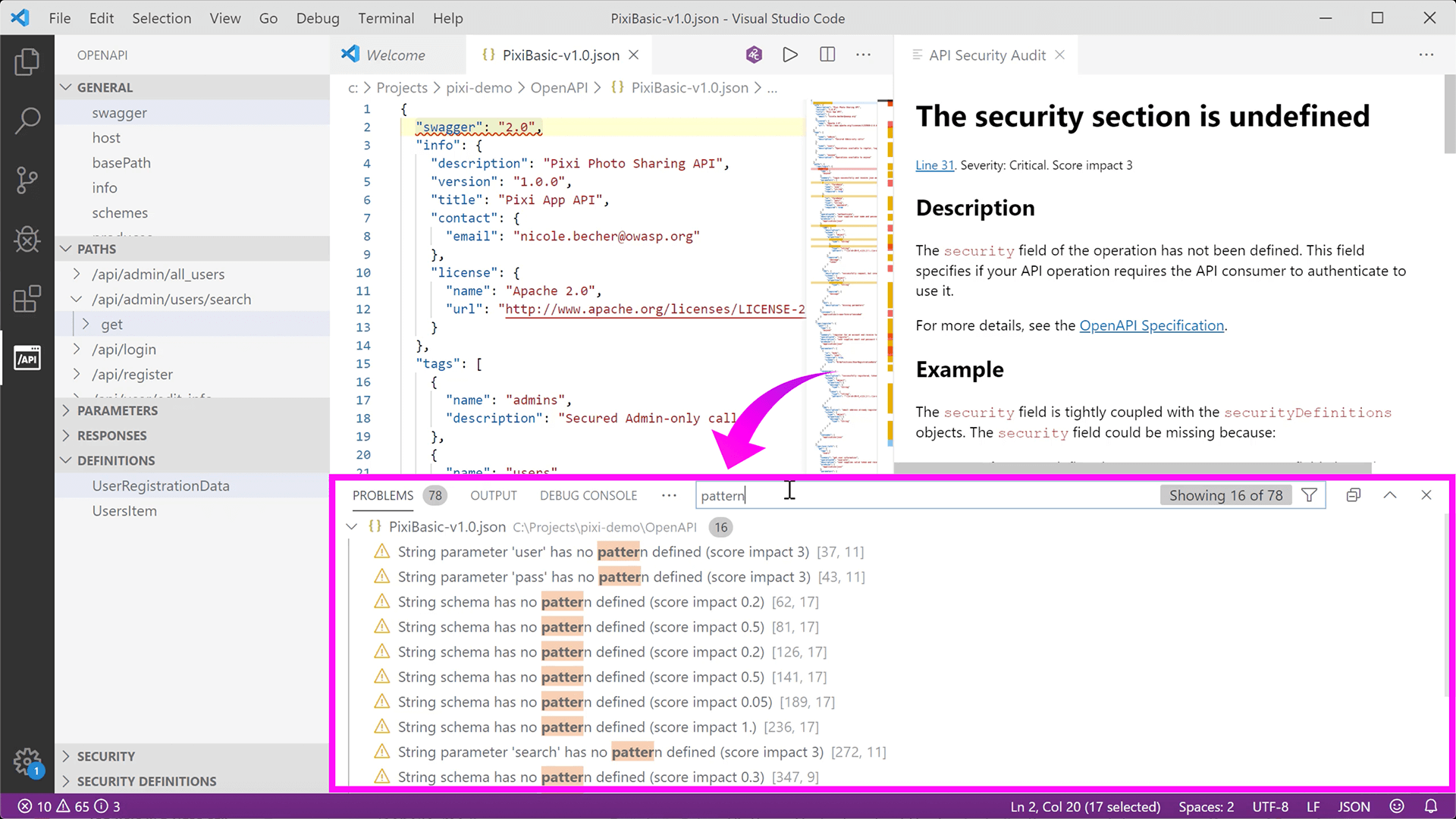The image size is (1456, 819).
Task: Expand the /api/login path
Action: pos(76,349)
